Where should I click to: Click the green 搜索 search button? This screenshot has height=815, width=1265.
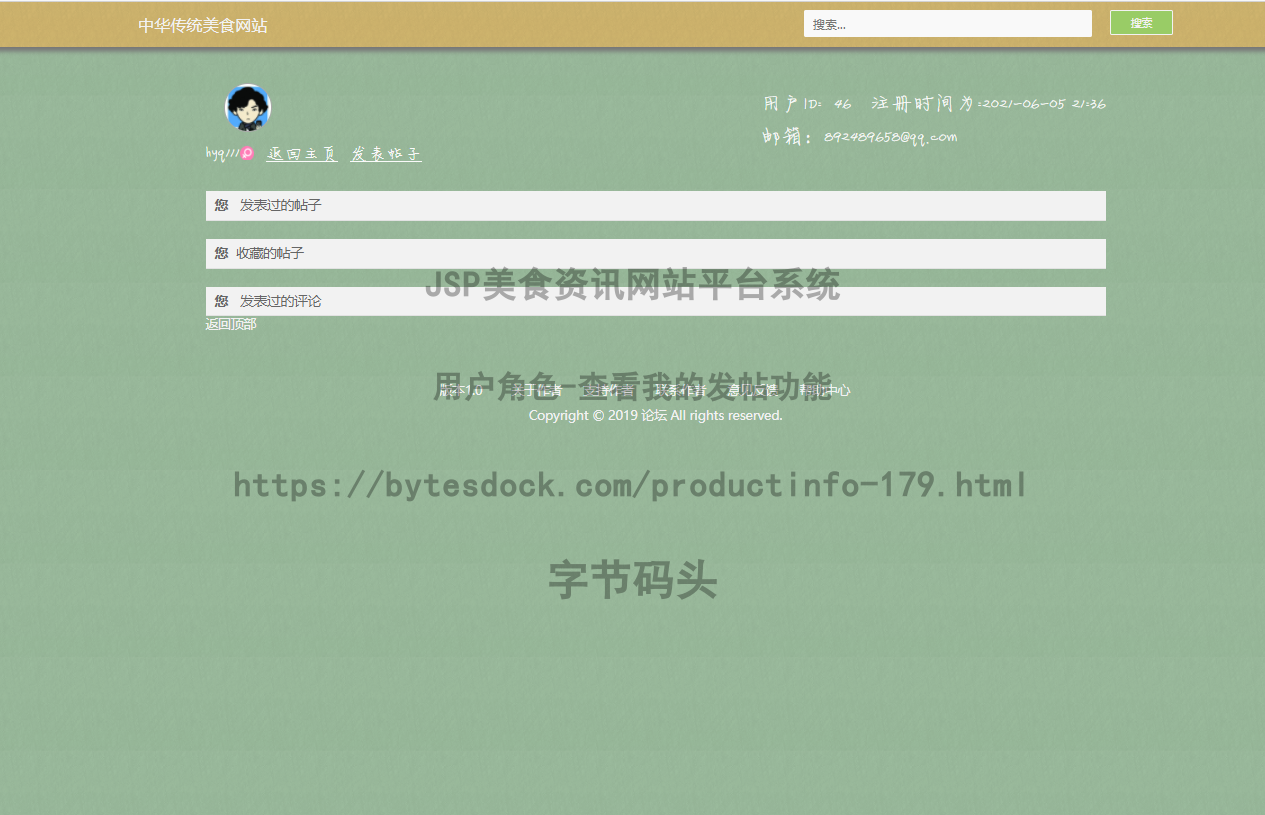(1140, 22)
